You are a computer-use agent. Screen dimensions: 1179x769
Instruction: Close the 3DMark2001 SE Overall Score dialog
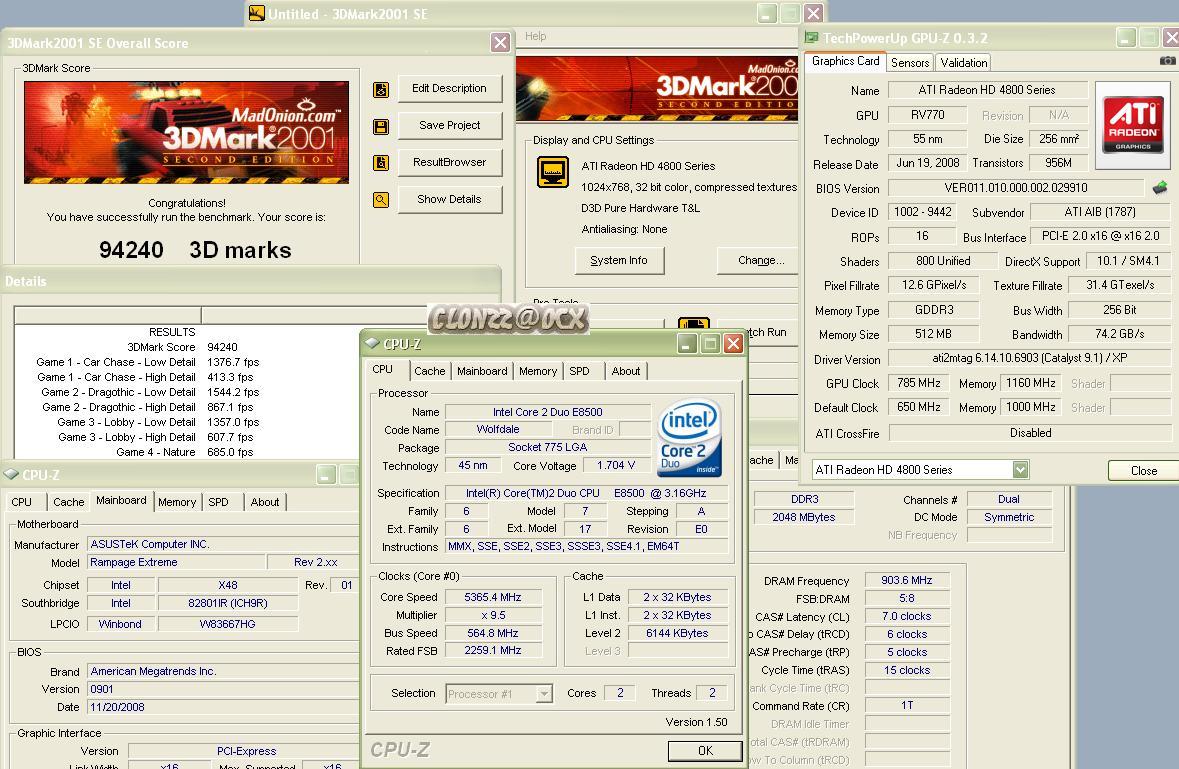[500, 43]
